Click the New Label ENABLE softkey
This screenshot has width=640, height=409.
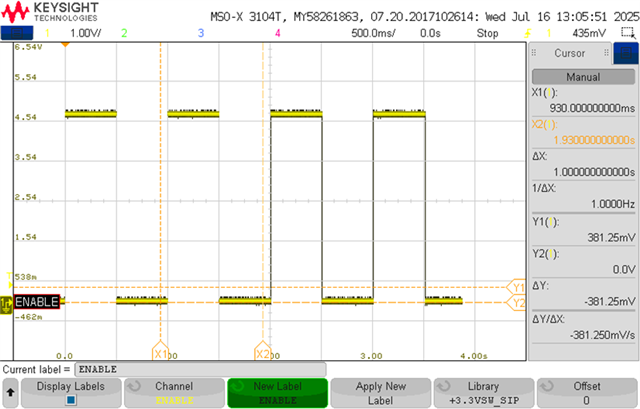click(278, 393)
